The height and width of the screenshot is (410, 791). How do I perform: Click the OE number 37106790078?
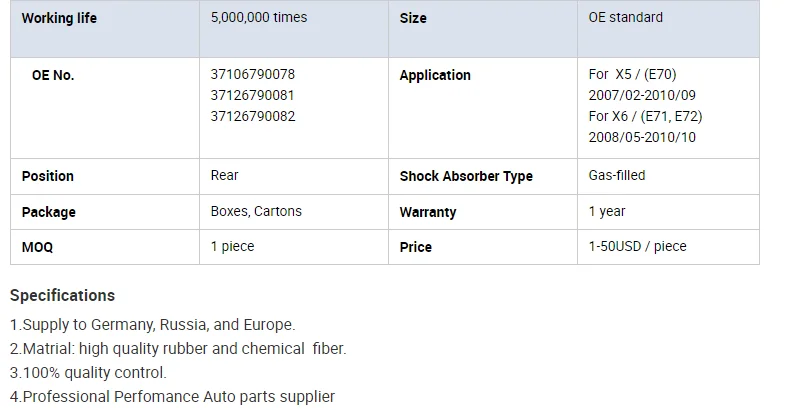point(252,74)
